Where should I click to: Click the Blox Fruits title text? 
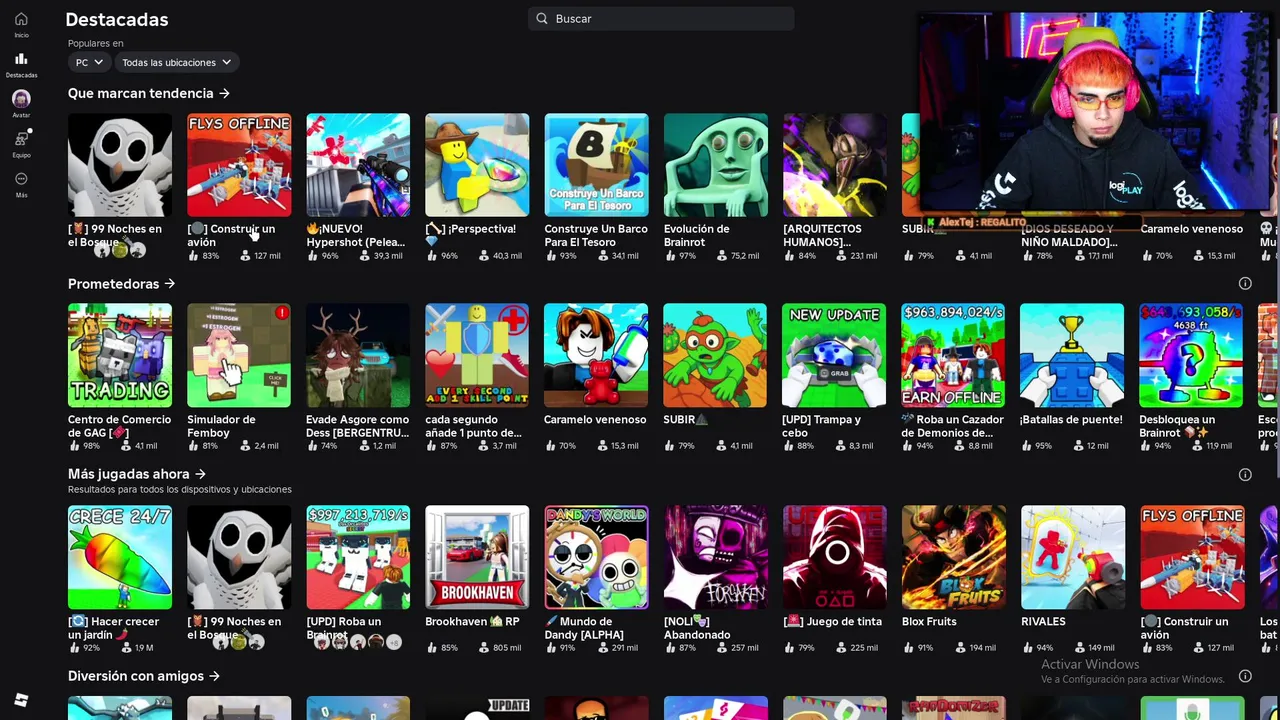click(x=929, y=621)
